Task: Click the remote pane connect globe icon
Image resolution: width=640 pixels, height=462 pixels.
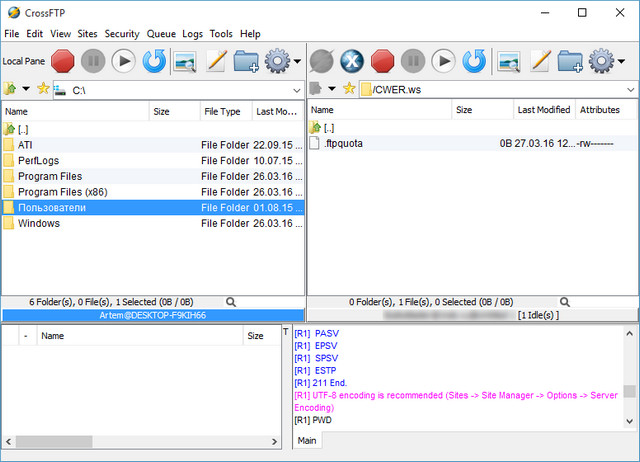Action: click(x=321, y=61)
